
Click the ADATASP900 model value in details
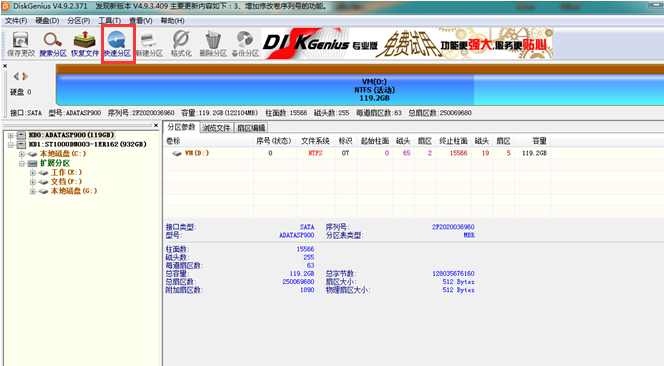click(x=296, y=235)
